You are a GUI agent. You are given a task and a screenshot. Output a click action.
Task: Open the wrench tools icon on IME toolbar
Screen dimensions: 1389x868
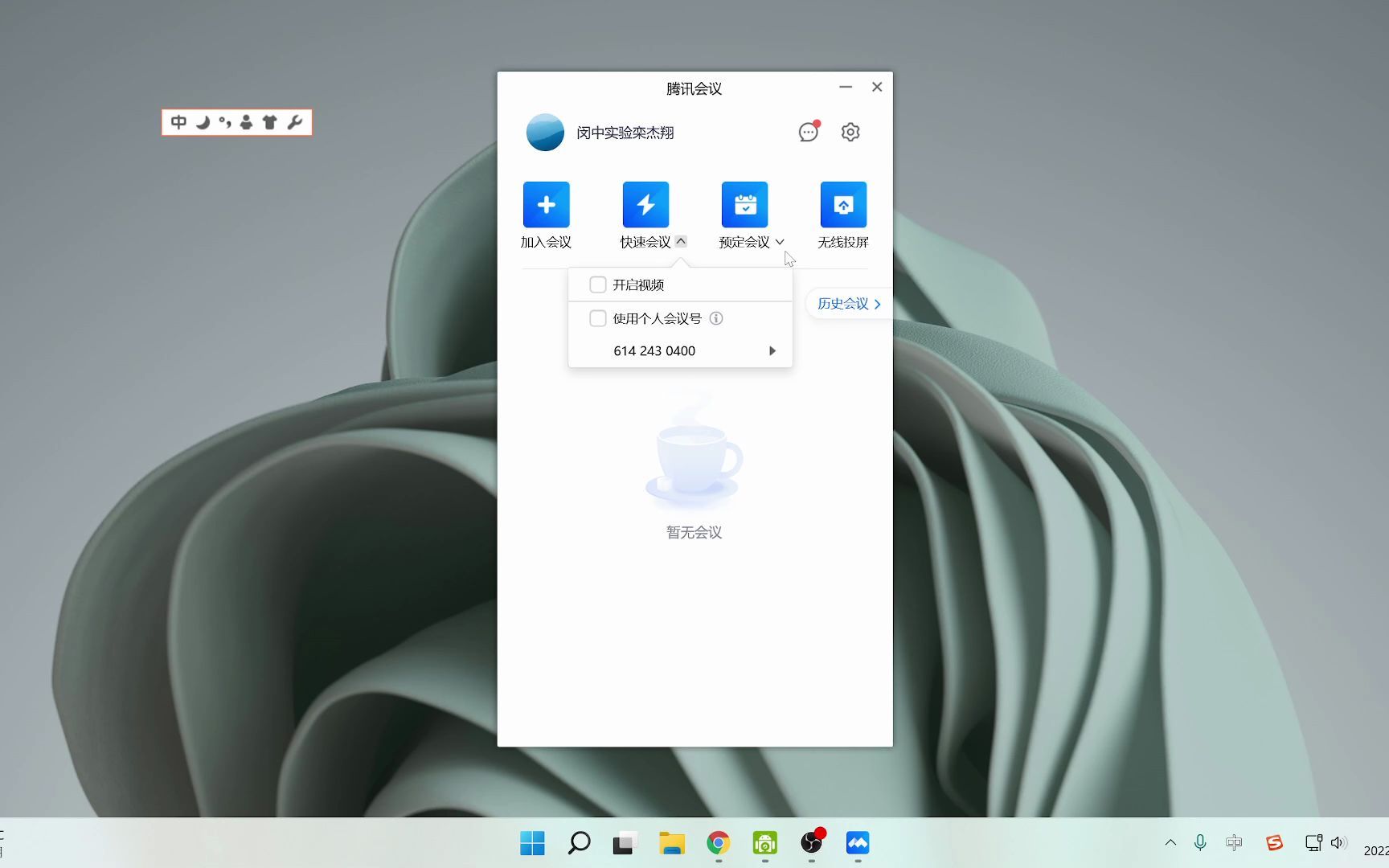(294, 122)
